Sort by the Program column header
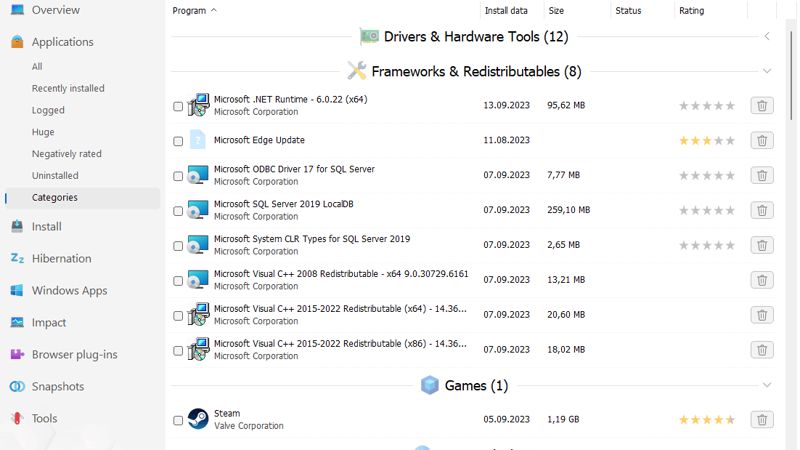Image resolution: width=800 pixels, height=450 pixels. (189, 11)
